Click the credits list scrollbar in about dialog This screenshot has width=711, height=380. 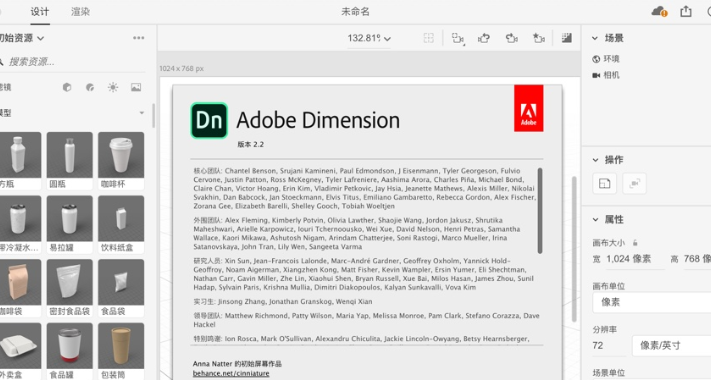pos(540,211)
